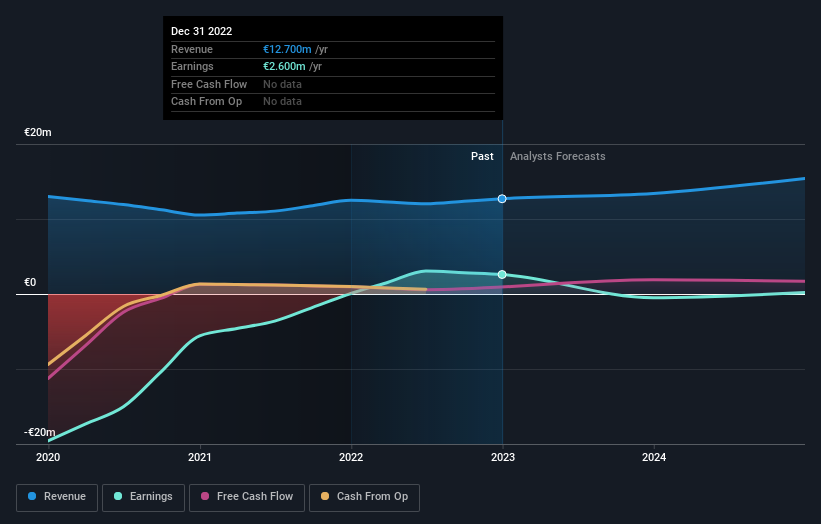The image size is (821, 524).
Task: Click the €20m y-axis label
Action: pos(38,132)
